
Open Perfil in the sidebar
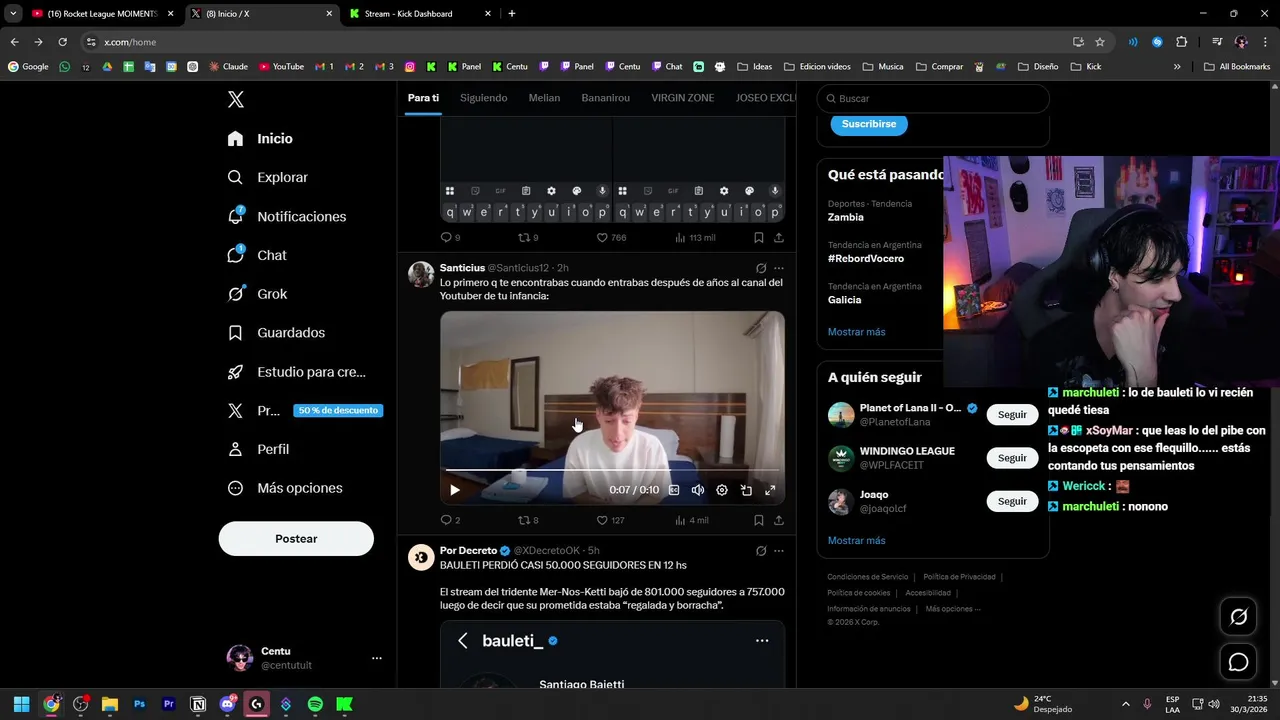pos(257,449)
